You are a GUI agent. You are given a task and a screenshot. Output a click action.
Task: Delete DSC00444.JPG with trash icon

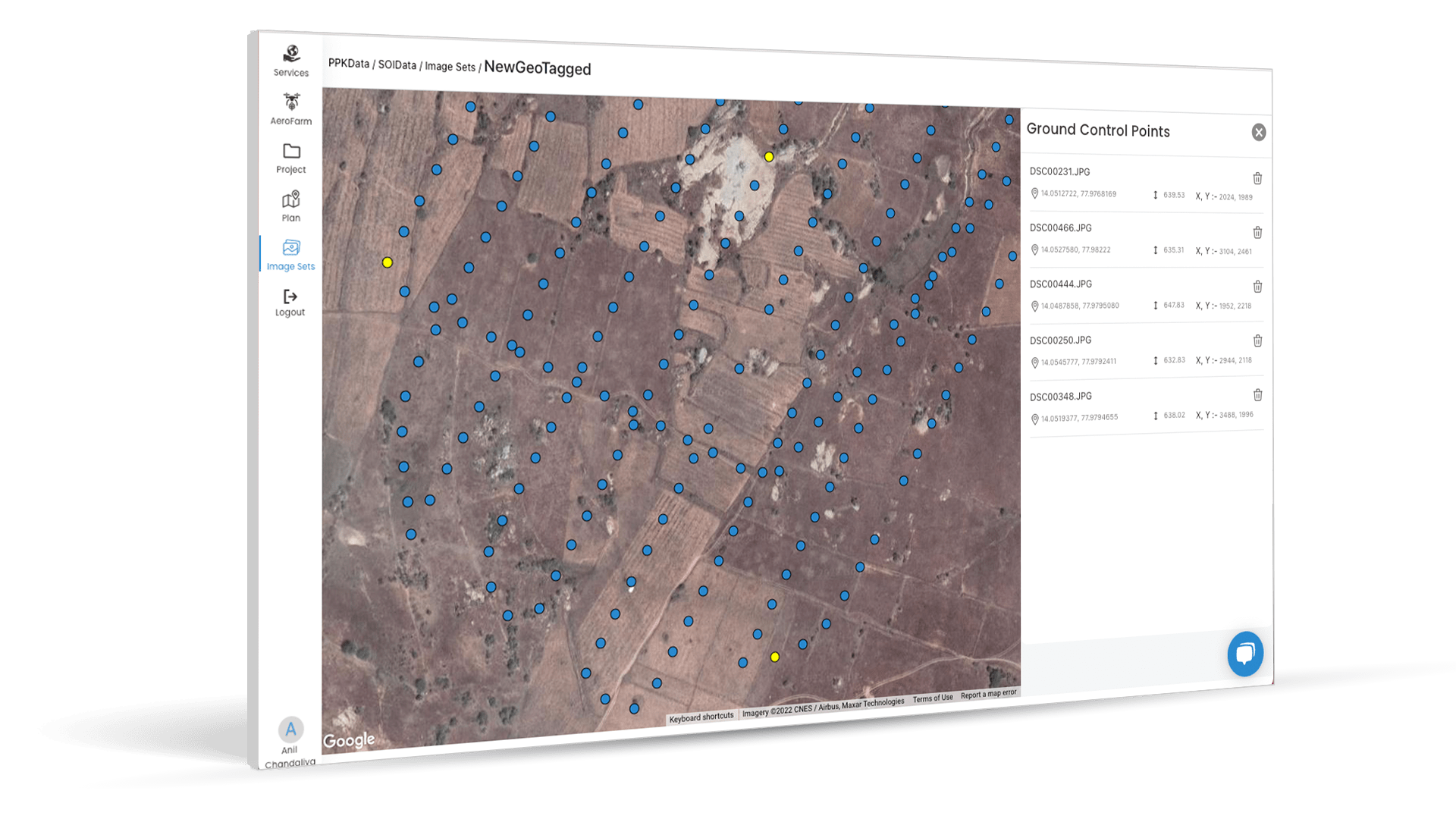pyautogui.click(x=1257, y=287)
